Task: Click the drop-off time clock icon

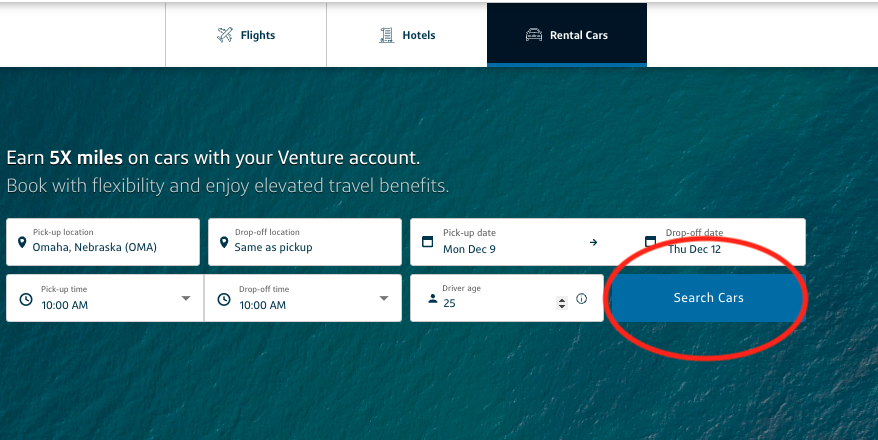Action: [x=224, y=299]
